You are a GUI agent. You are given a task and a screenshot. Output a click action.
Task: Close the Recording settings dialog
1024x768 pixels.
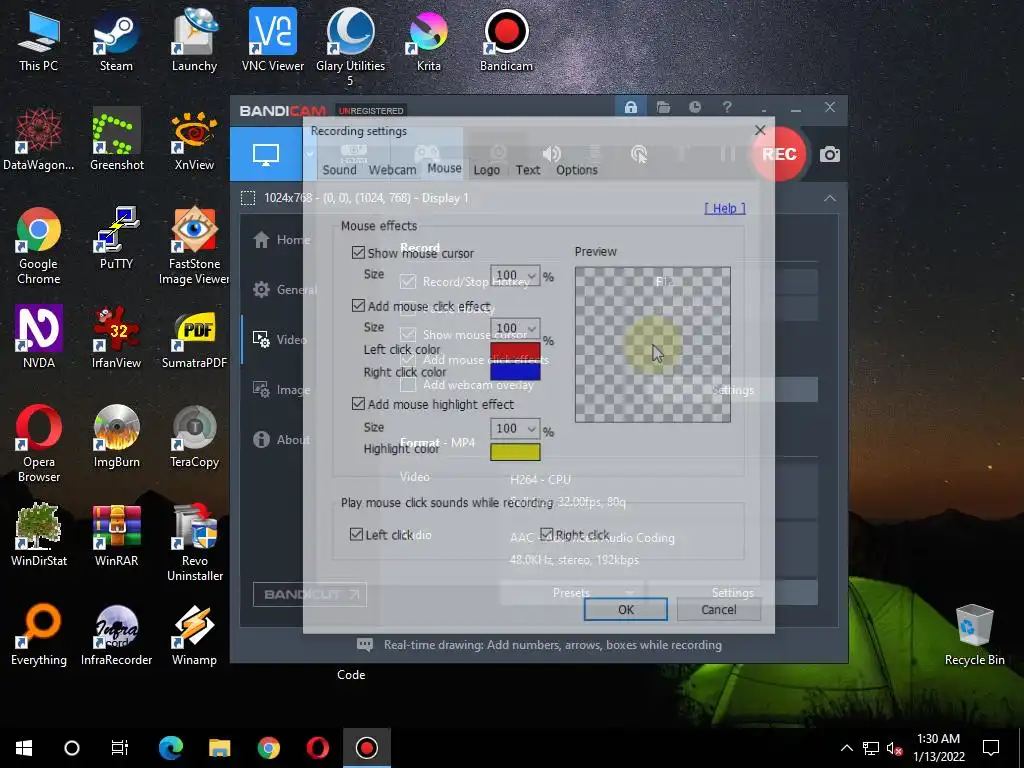(x=760, y=130)
